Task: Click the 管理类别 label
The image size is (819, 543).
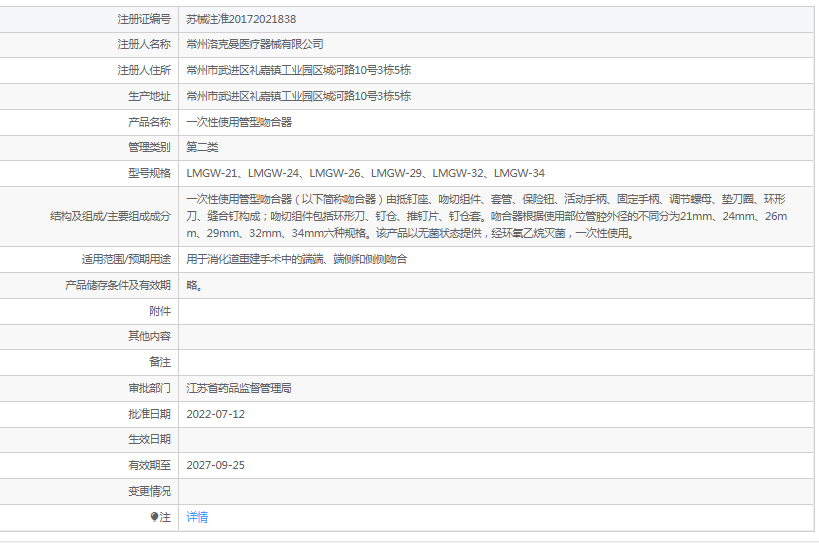Action: pyautogui.click(x=149, y=147)
